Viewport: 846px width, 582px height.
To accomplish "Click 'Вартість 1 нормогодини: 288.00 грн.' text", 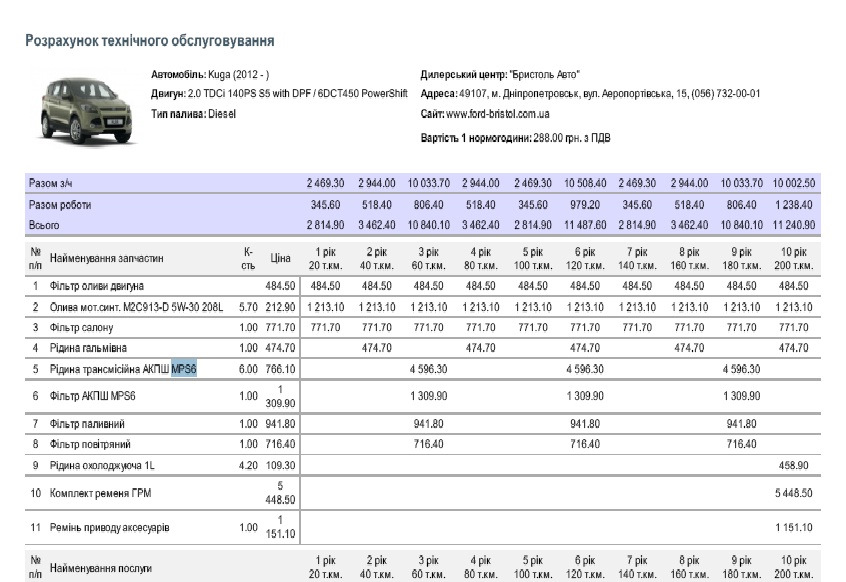I will (515, 138).
